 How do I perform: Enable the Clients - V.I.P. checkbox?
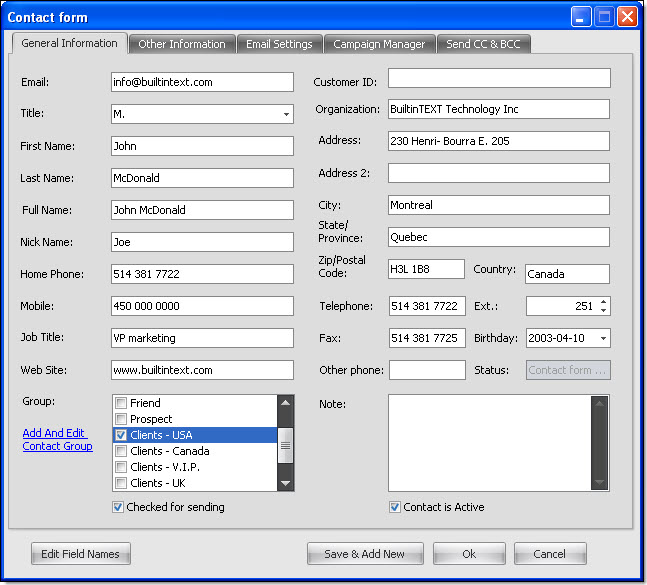[x=121, y=467]
